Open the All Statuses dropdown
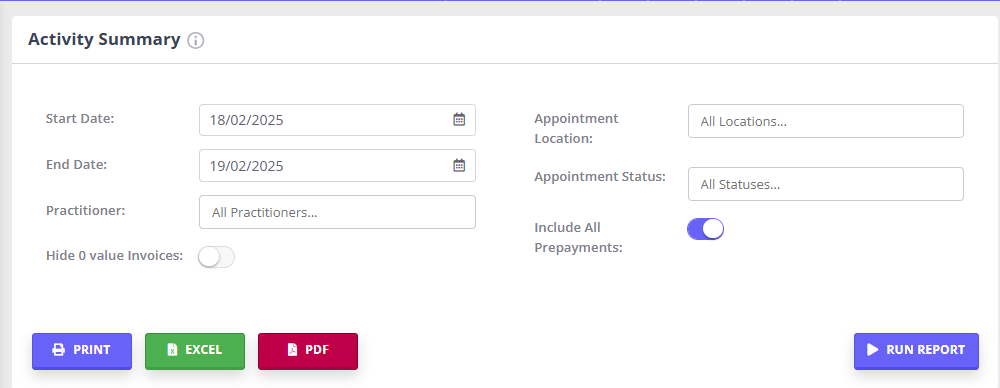1000x388 pixels. [826, 184]
